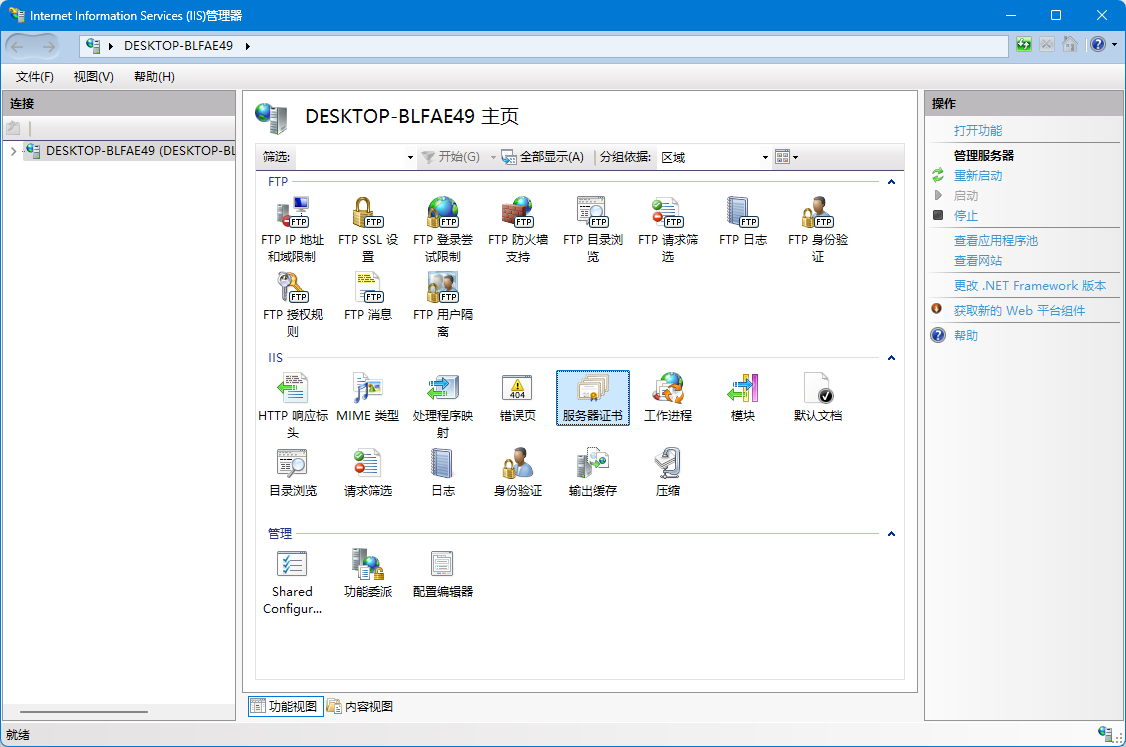
Task: Open FTP 授权规则 icon
Action: point(292,305)
